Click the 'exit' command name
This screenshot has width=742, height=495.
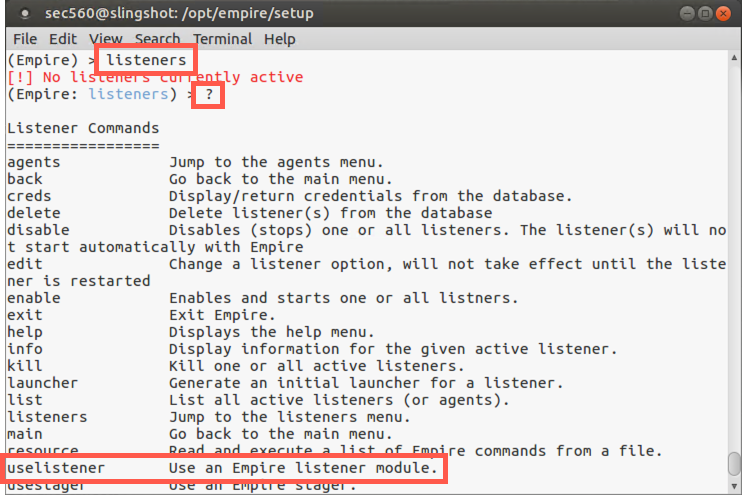pyautogui.click(x=25, y=315)
